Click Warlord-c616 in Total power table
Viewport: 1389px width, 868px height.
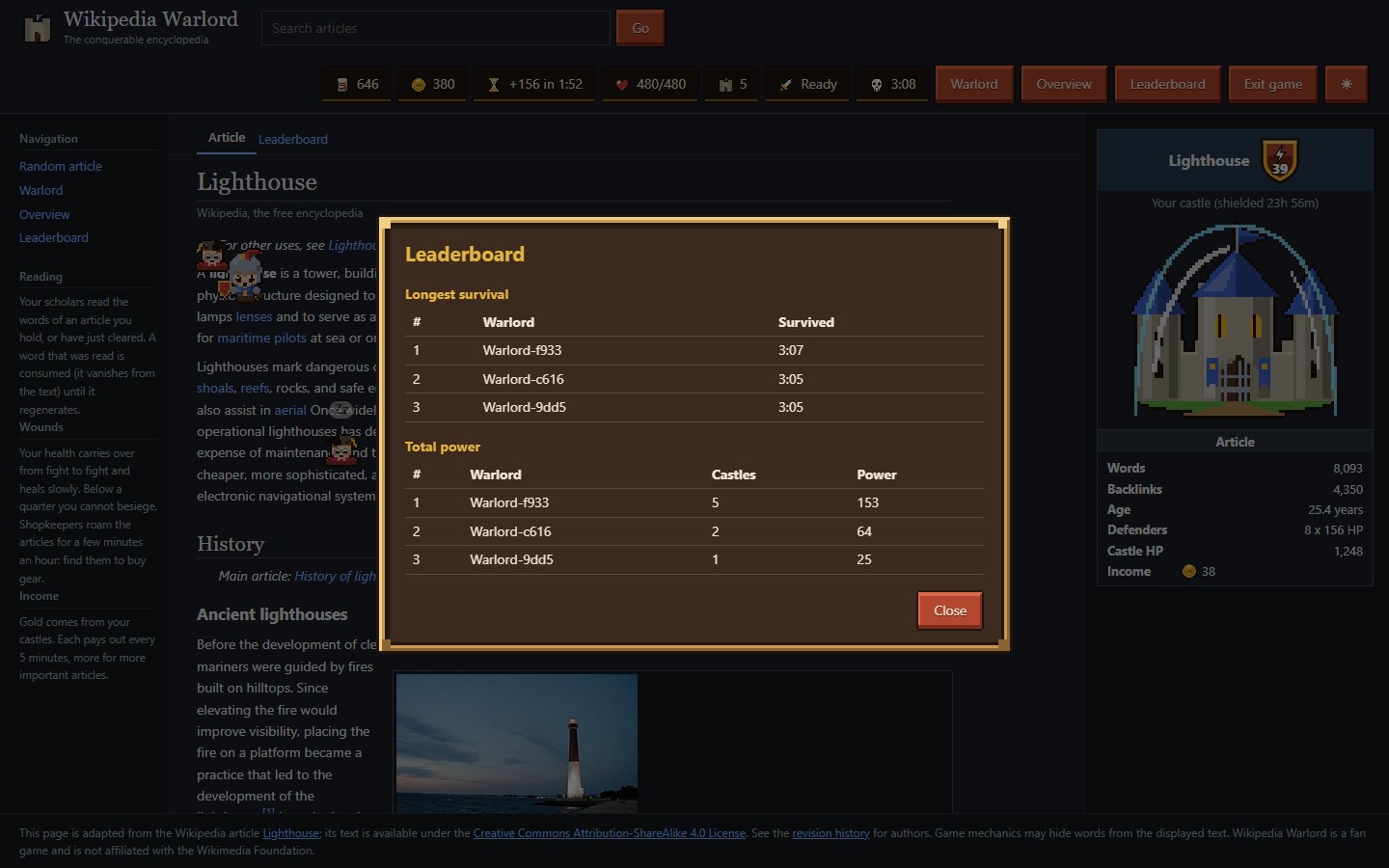point(510,531)
